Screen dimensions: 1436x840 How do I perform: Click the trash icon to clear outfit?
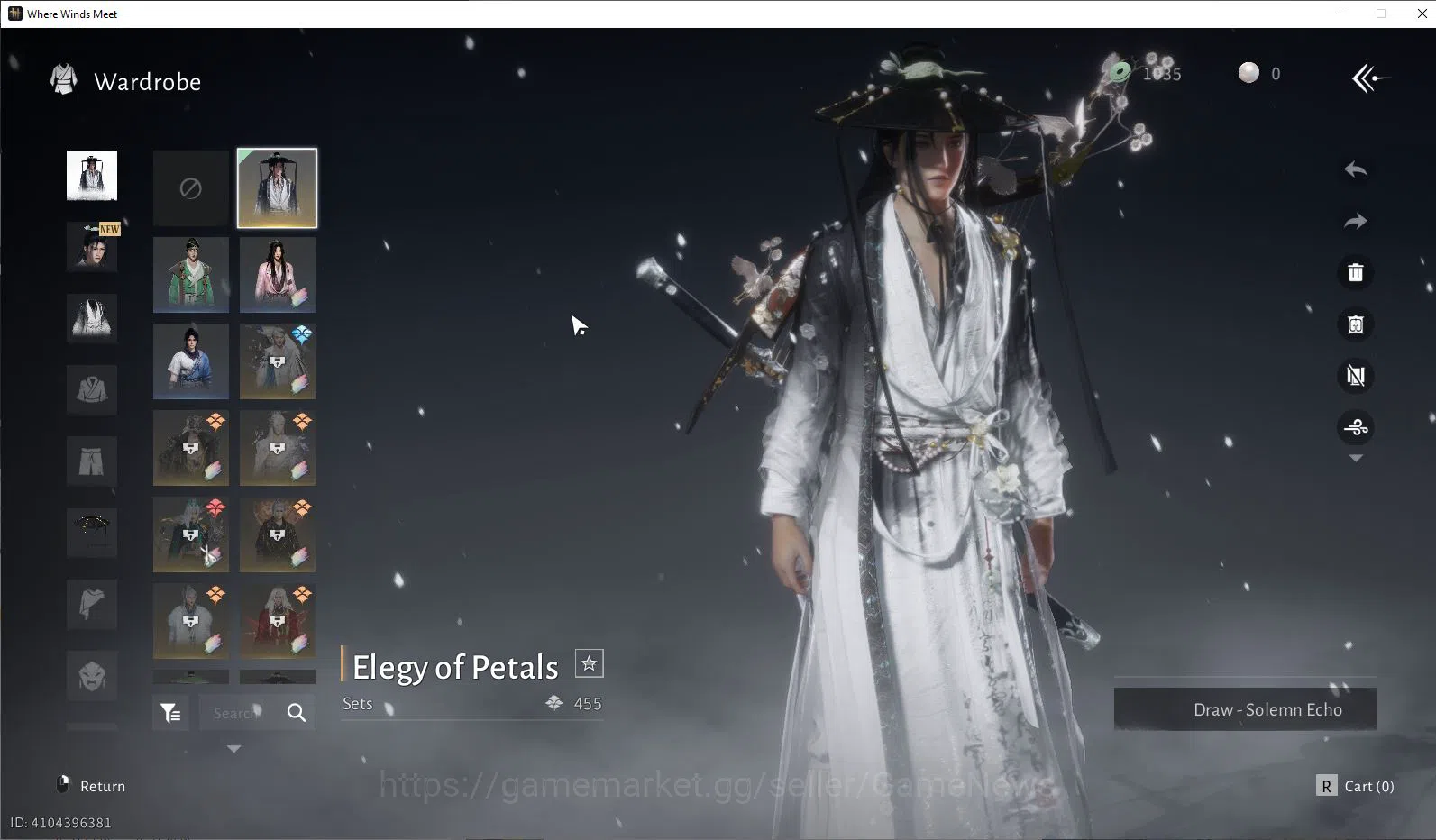(1356, 272)
